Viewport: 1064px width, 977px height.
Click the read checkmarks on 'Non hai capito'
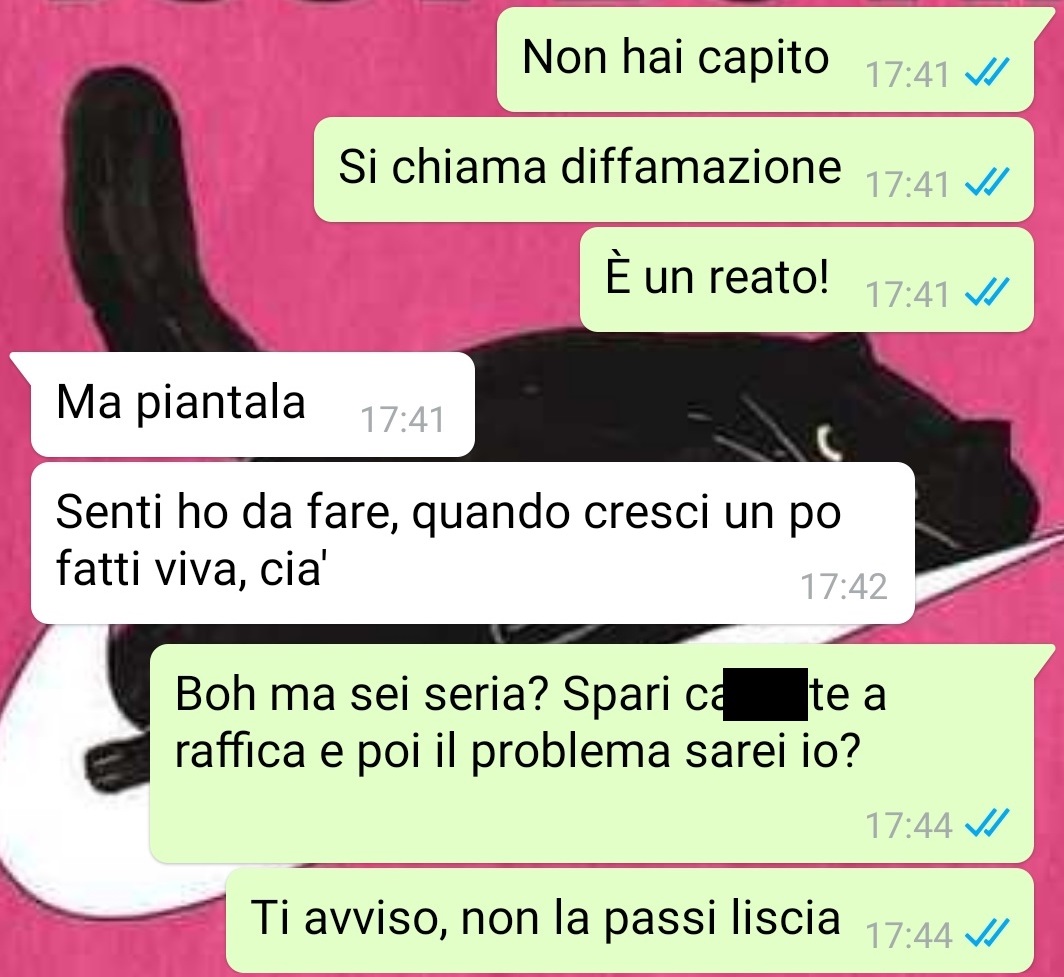(987, 72)
